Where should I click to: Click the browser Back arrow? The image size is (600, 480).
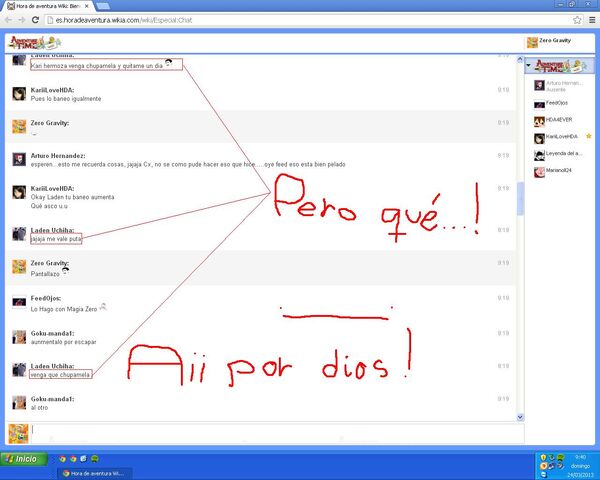coord(8,20)
